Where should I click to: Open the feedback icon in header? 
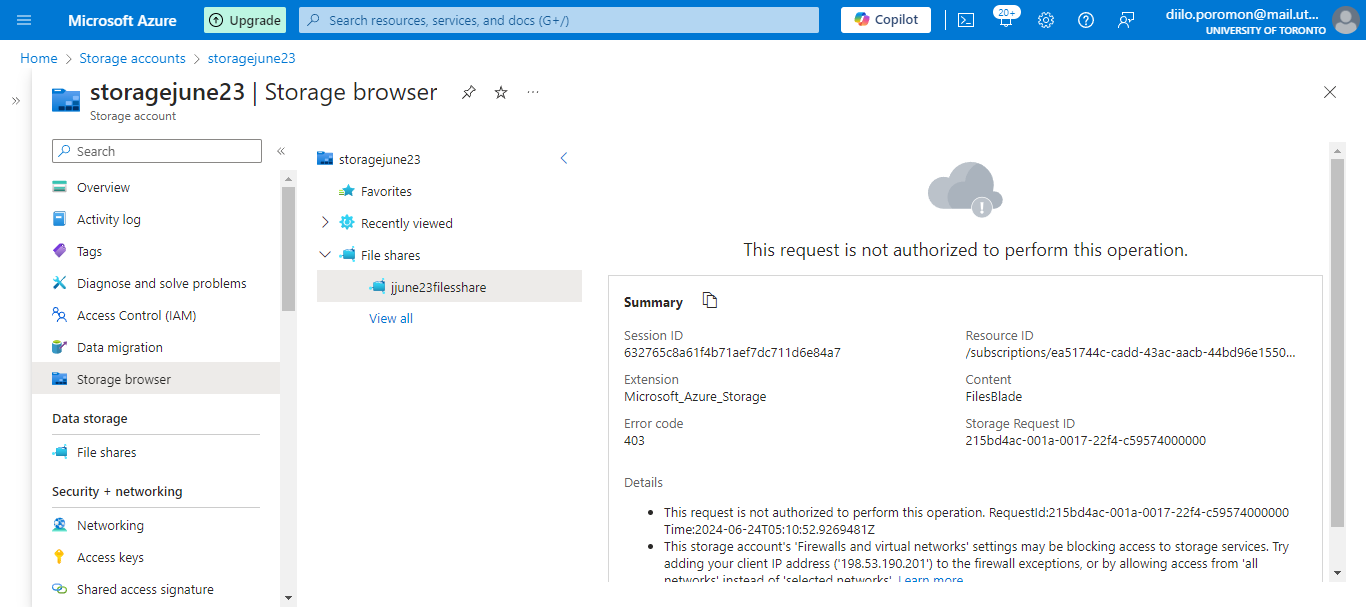1126,20
